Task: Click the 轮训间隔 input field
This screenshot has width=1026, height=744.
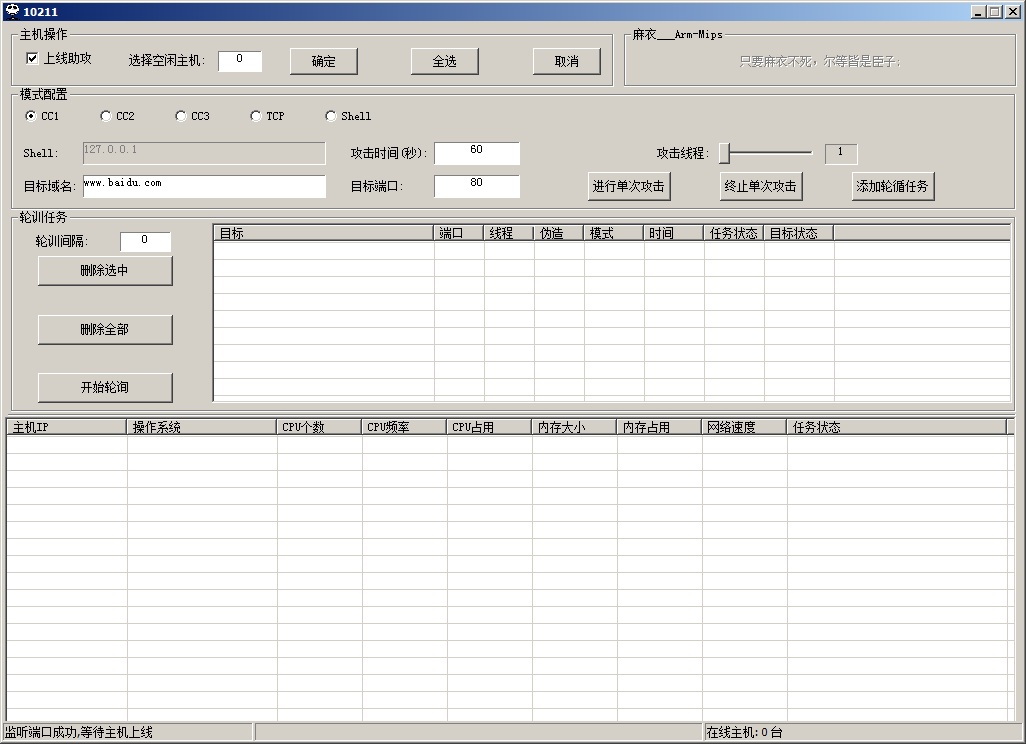Action: click(x=145, y=241)
